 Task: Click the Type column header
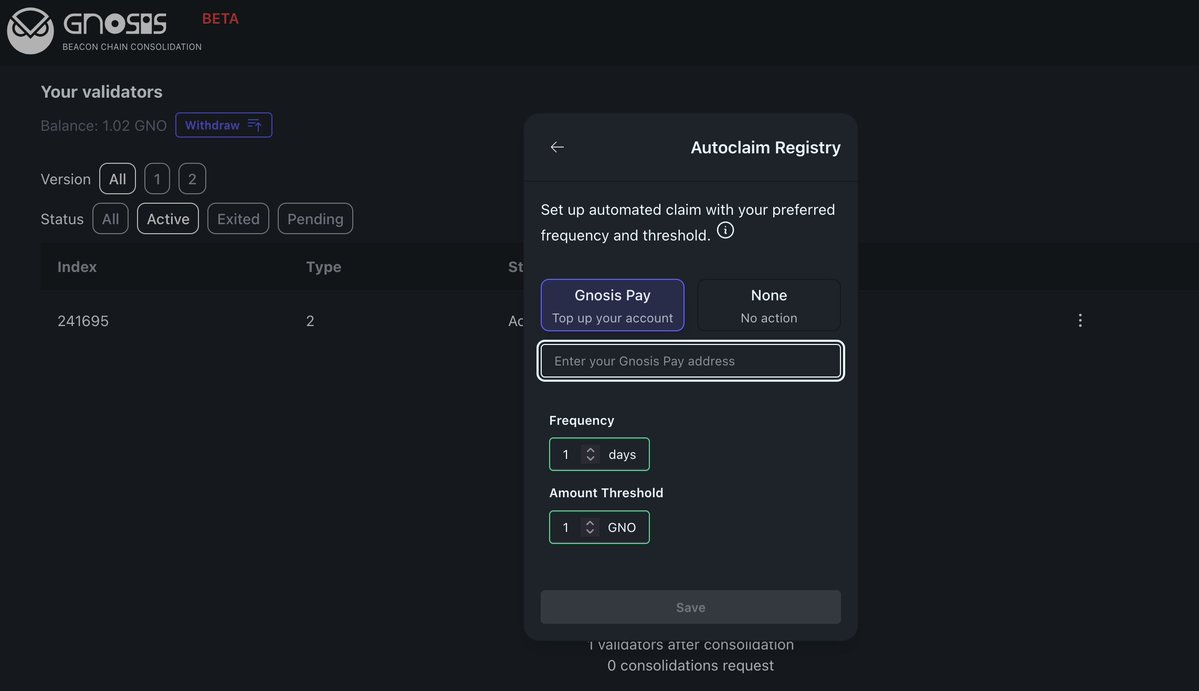(323, 267)
